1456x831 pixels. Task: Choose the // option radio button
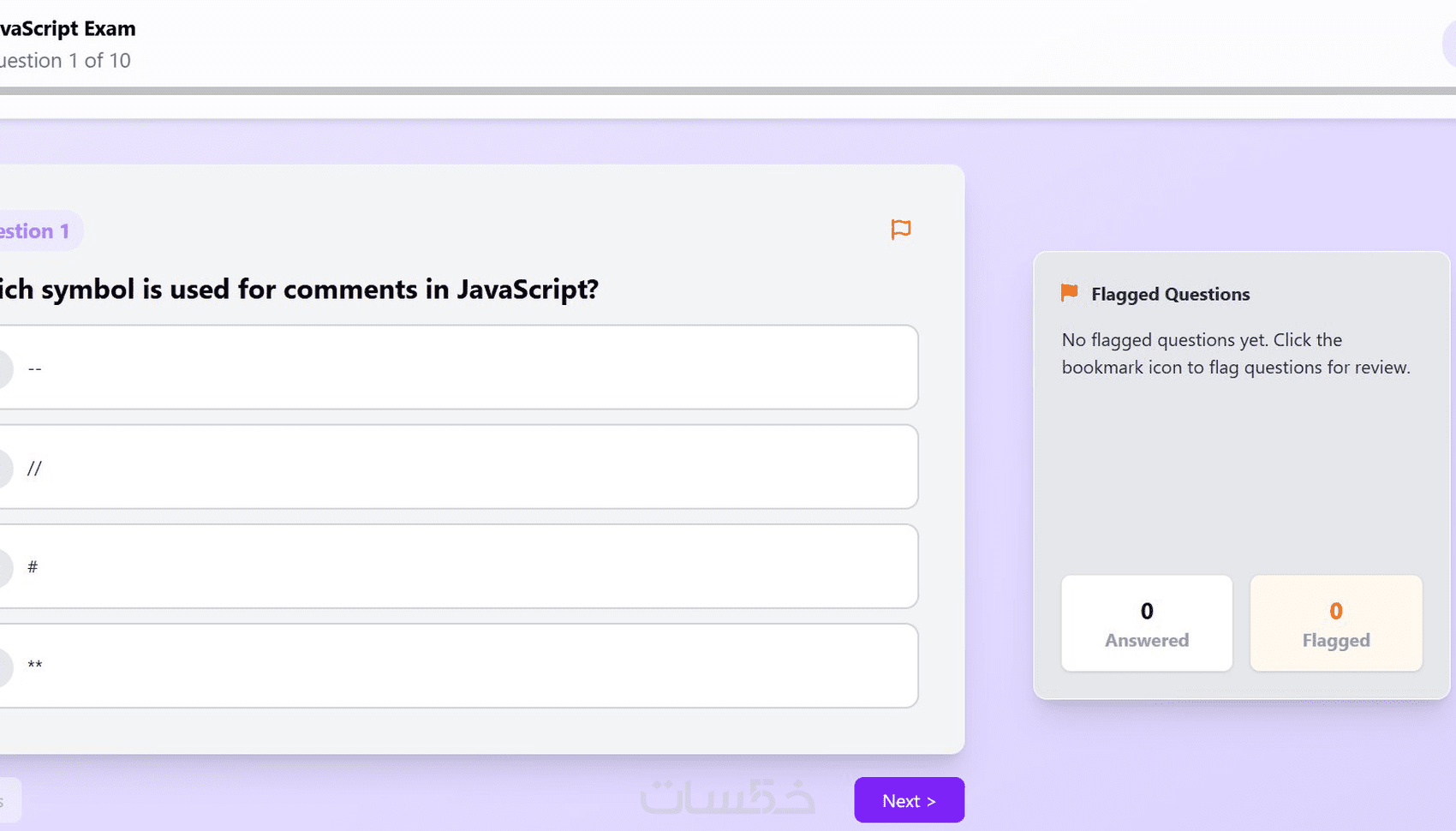pyautogui.click(x=3, y=468)
